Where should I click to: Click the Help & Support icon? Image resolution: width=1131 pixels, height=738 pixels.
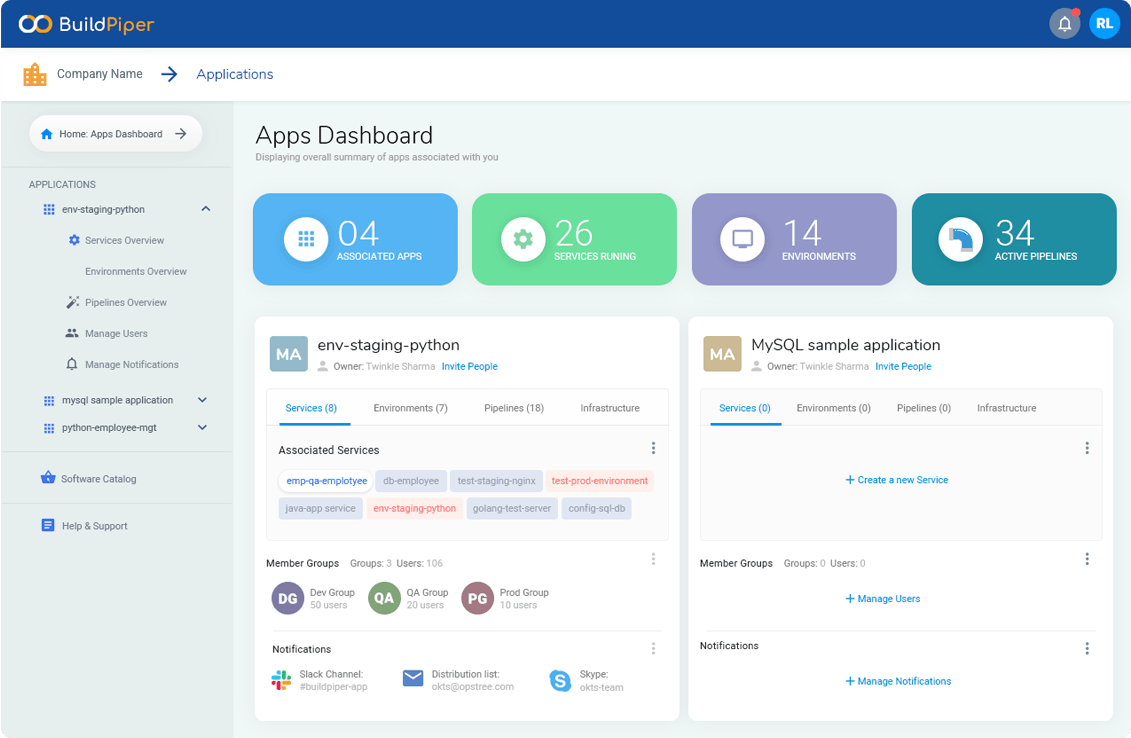point(48,525)
